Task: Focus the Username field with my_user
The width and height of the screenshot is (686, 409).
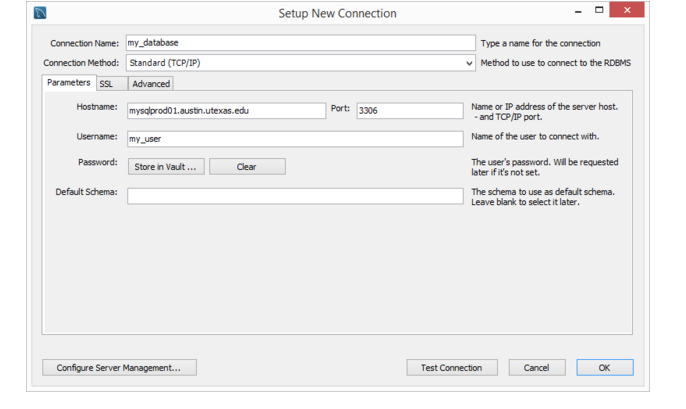Action: pyautogui.click(x=295, y=139)
